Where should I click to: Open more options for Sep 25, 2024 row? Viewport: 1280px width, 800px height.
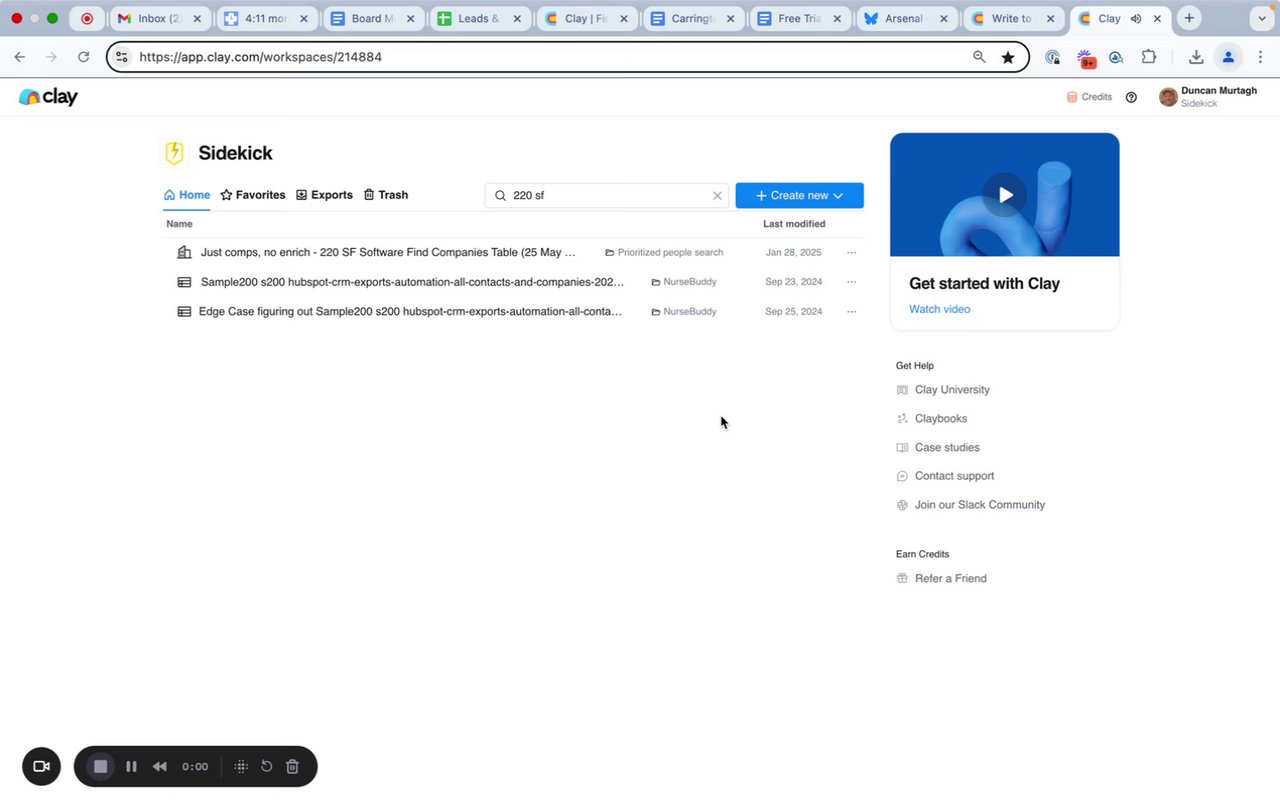852,312
